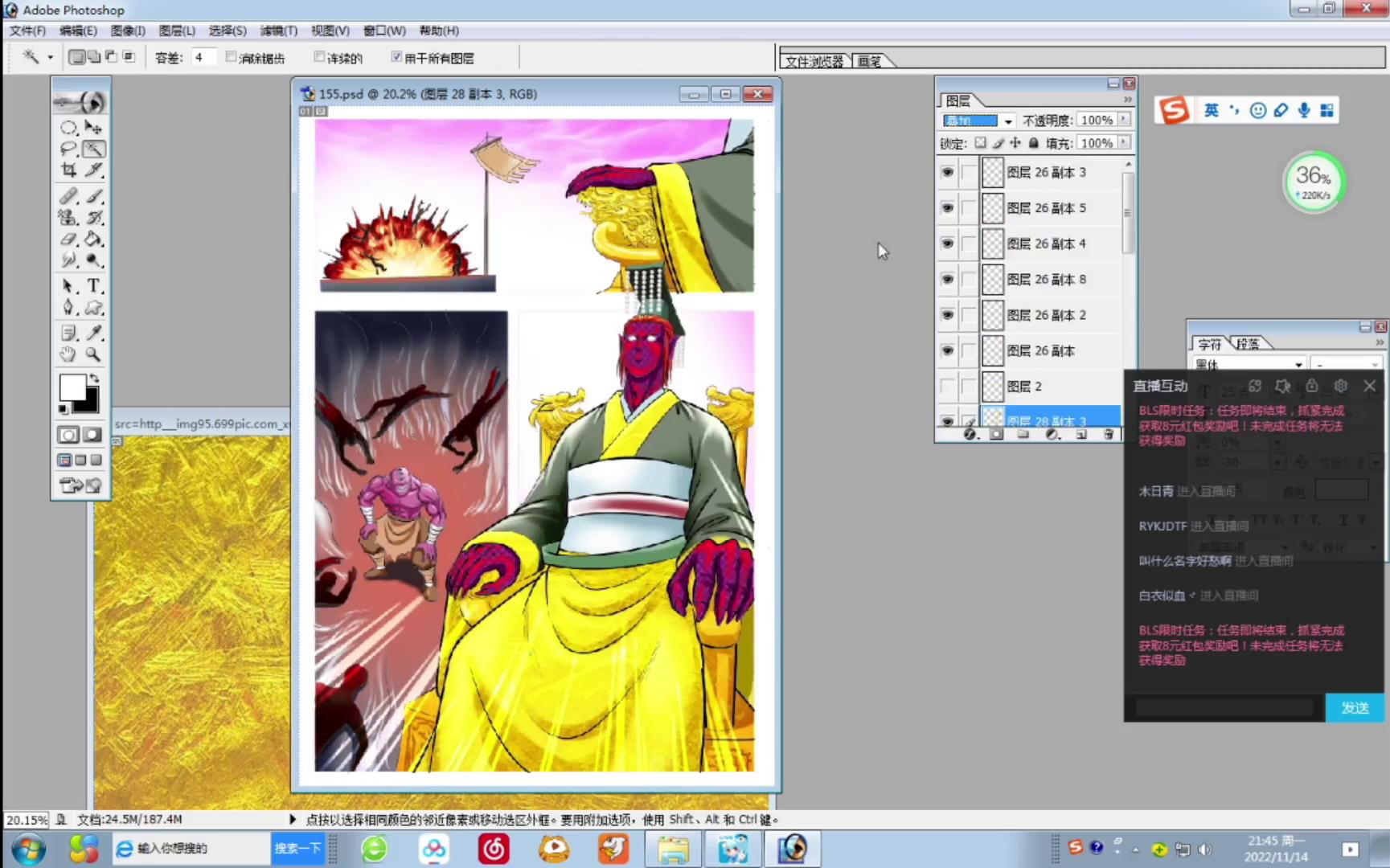Select the Zoom tool
The height and width of the screenshot is (868, 1390).
pos(94,354)
